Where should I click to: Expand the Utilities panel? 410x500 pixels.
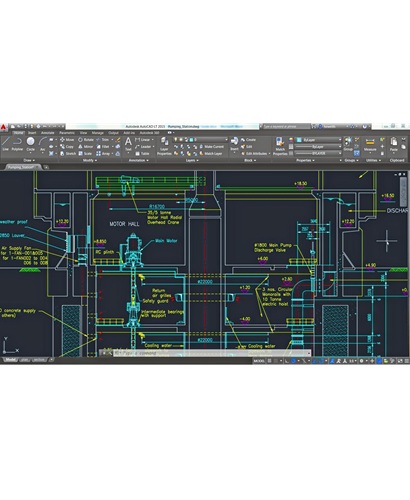pos(373,160)
